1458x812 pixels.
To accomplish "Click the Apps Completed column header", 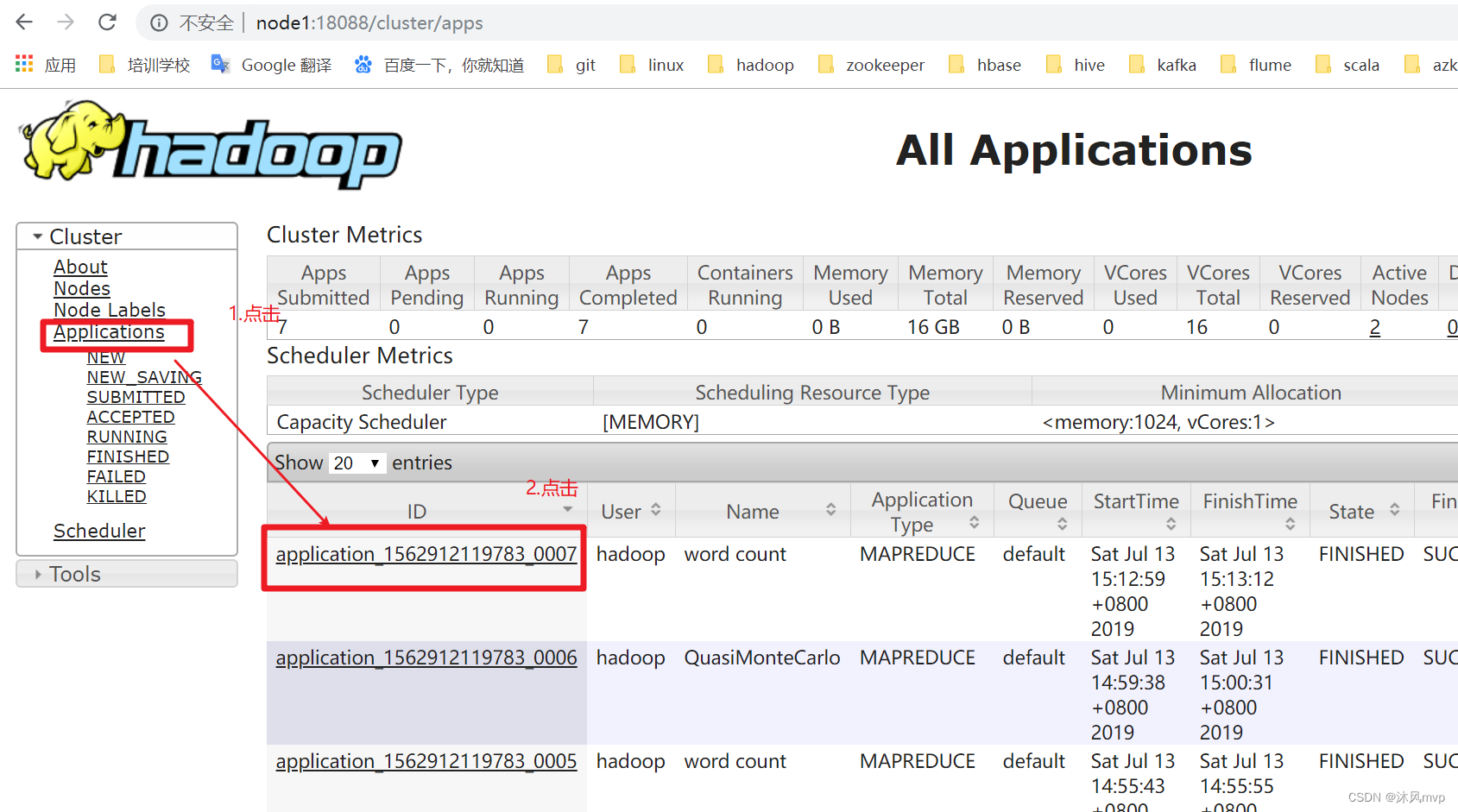I will click(x=628, y=285).
